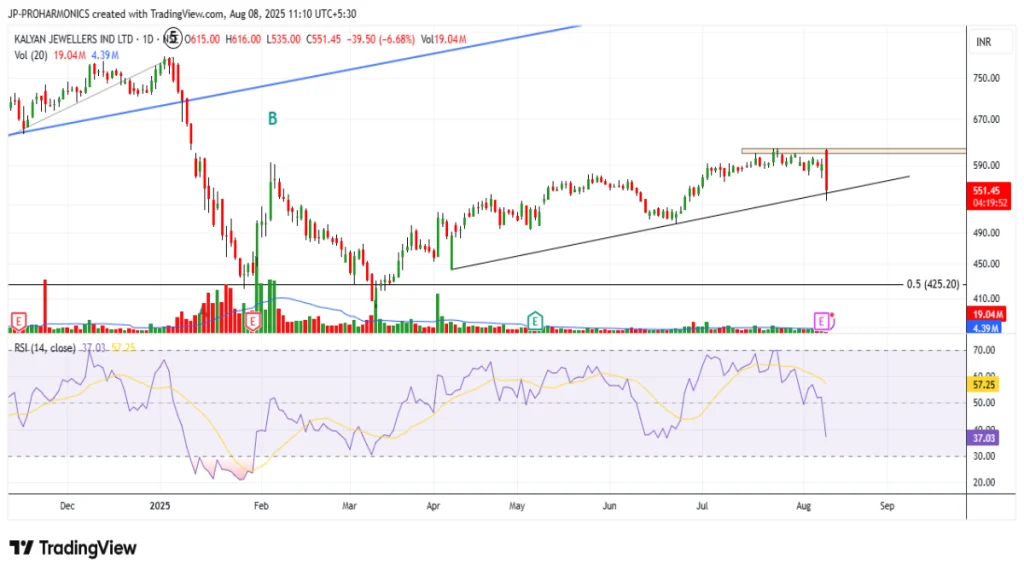Click the 490.00 price axis value

point(986,232)
